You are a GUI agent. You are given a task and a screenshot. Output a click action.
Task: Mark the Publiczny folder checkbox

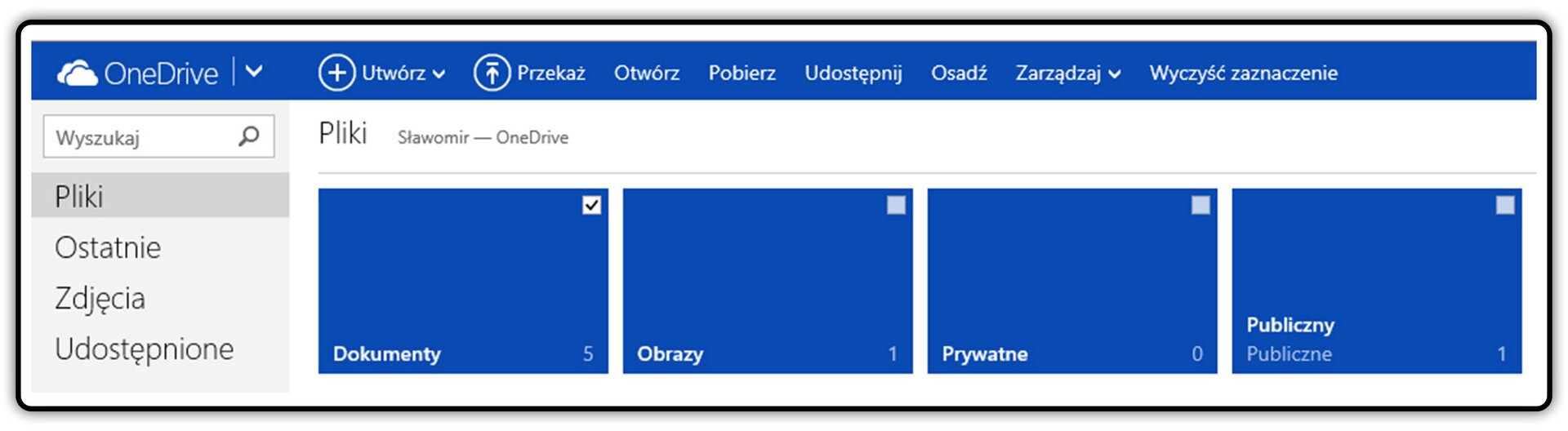pyautogui.click(x=1505, y=205)
